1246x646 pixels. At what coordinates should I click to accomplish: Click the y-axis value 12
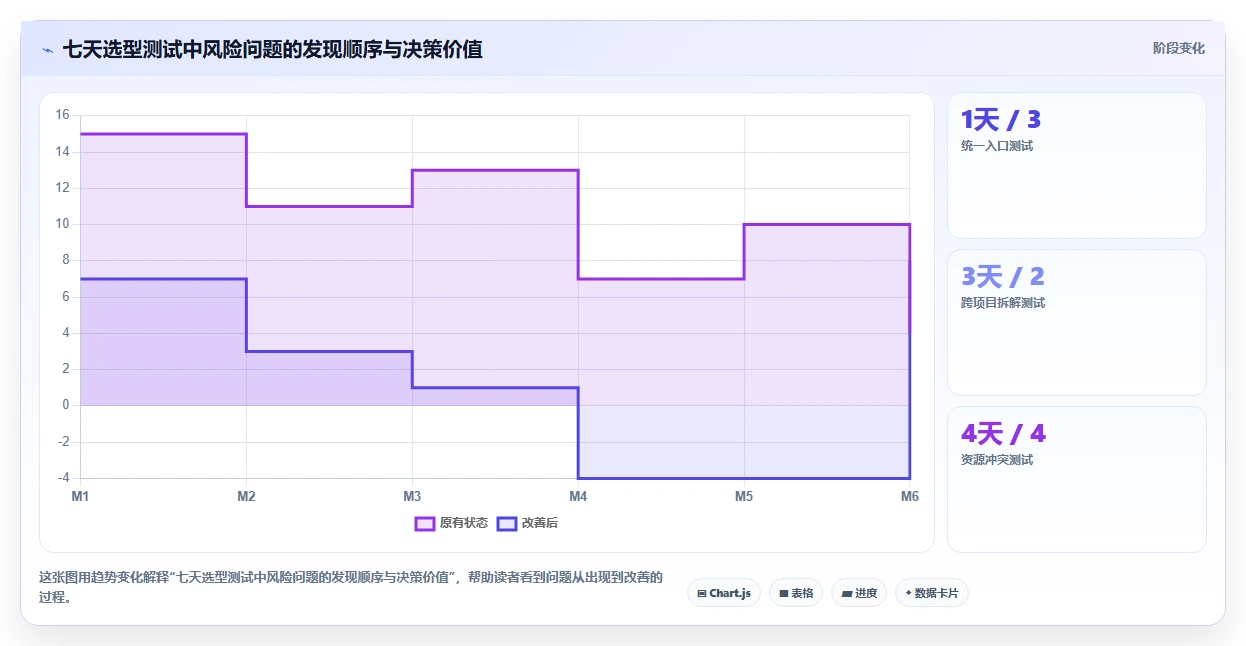(62, 188)
